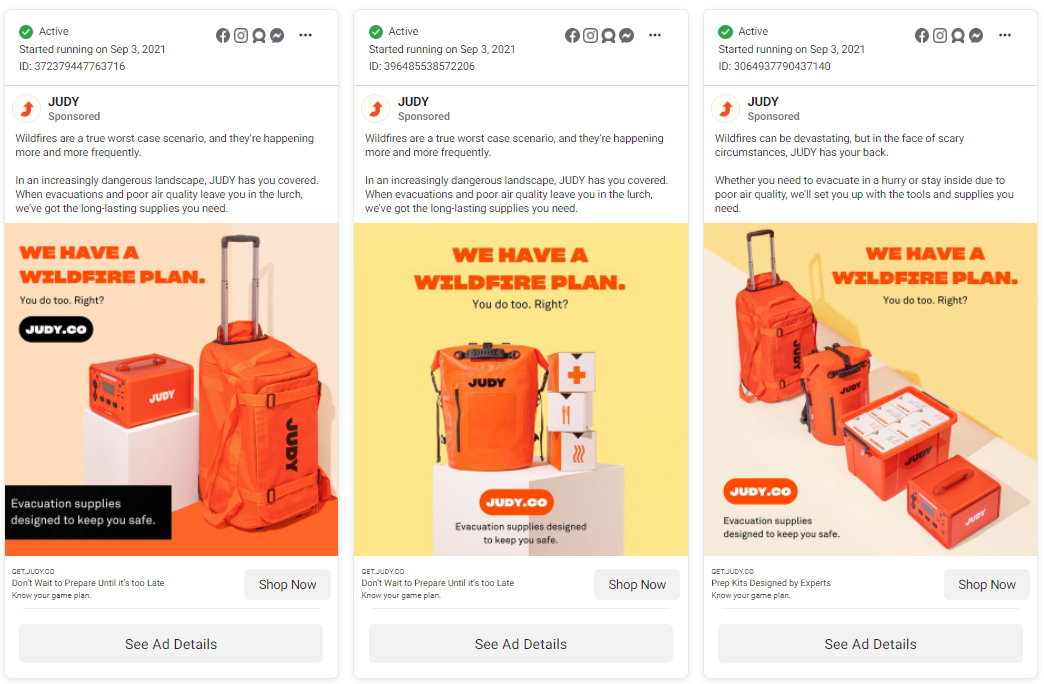Click JUDY profile logo on first ad

[x=27, y=109]
